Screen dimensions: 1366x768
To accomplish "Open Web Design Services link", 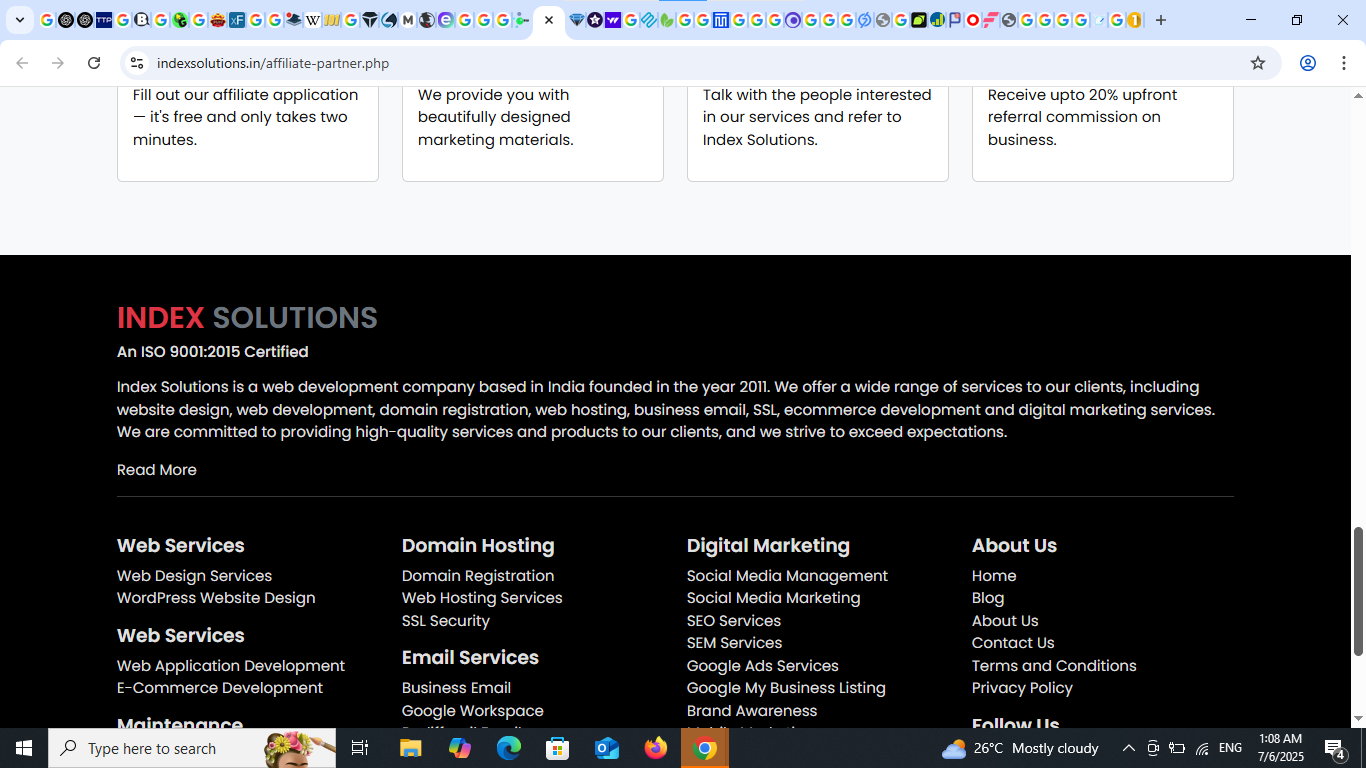I will 194,576.
